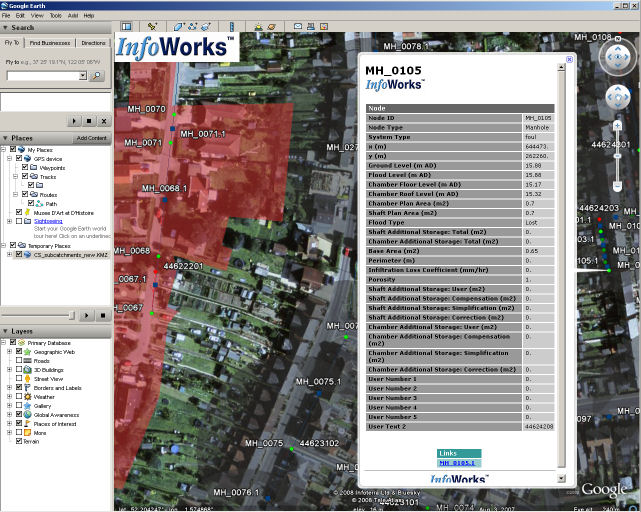Open the Tools menu

pyautogui.click(x=56, y=16)
